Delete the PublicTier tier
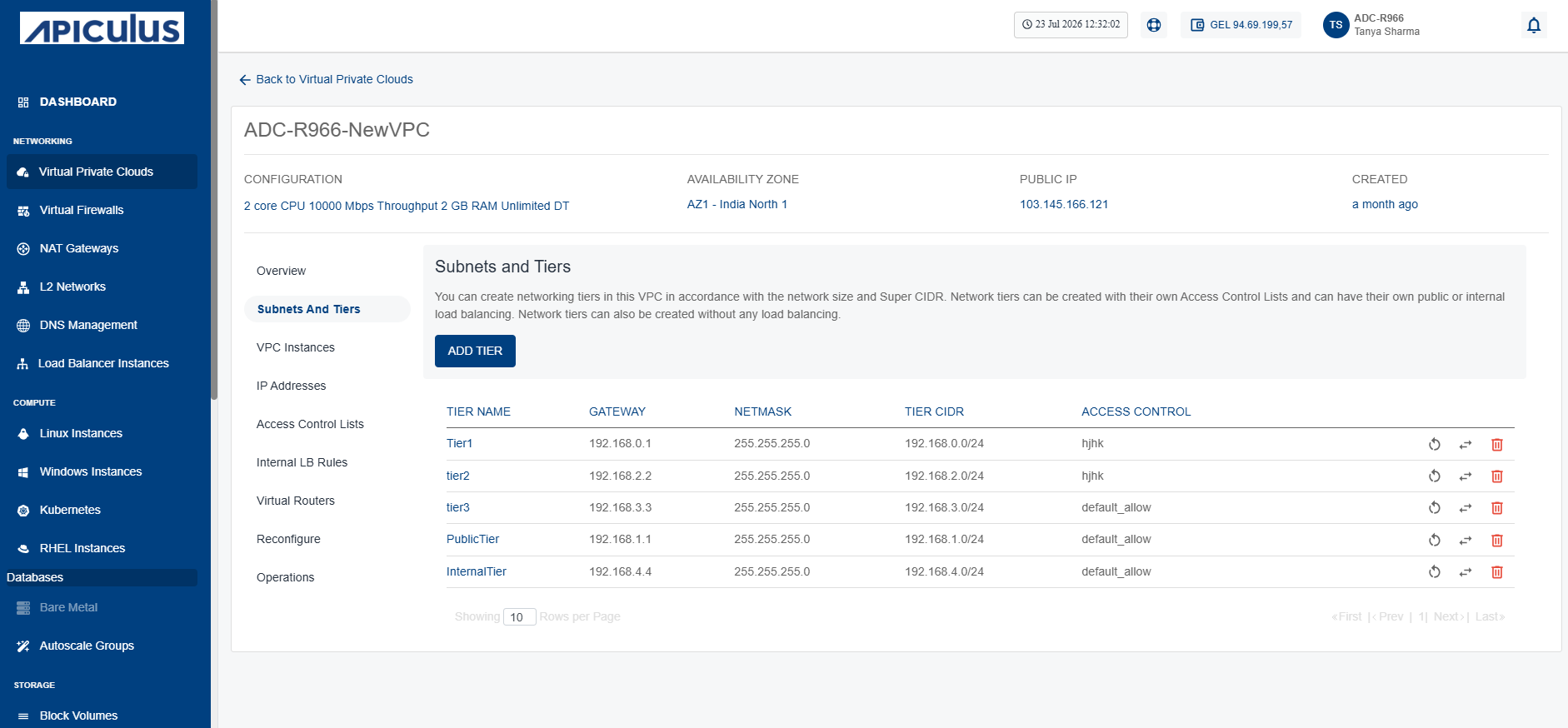Viewport: 1568px width, 728px height. (x=1496, y=540)
